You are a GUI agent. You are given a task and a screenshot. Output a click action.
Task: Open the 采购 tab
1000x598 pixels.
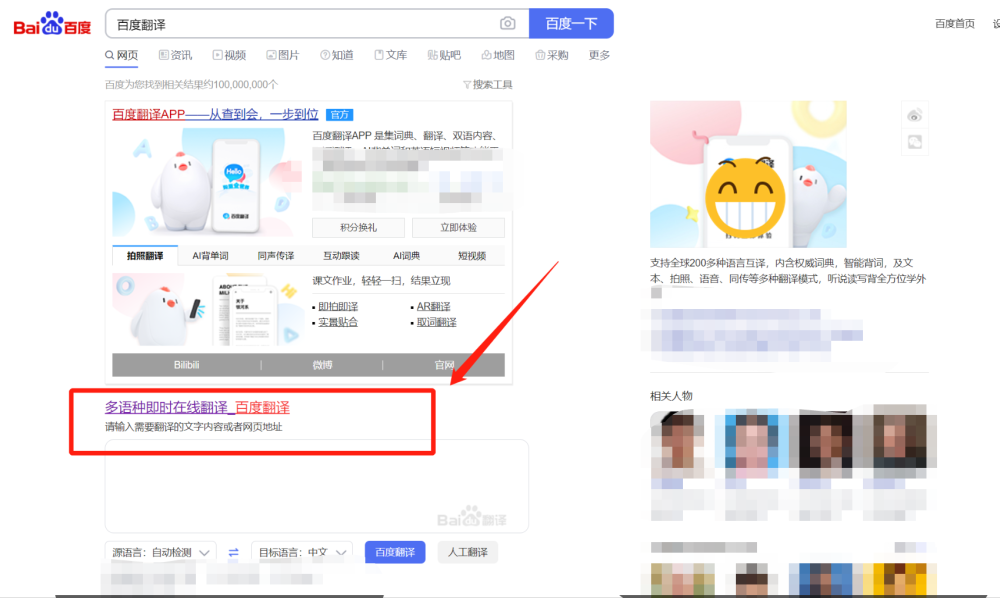click(552, 55)
